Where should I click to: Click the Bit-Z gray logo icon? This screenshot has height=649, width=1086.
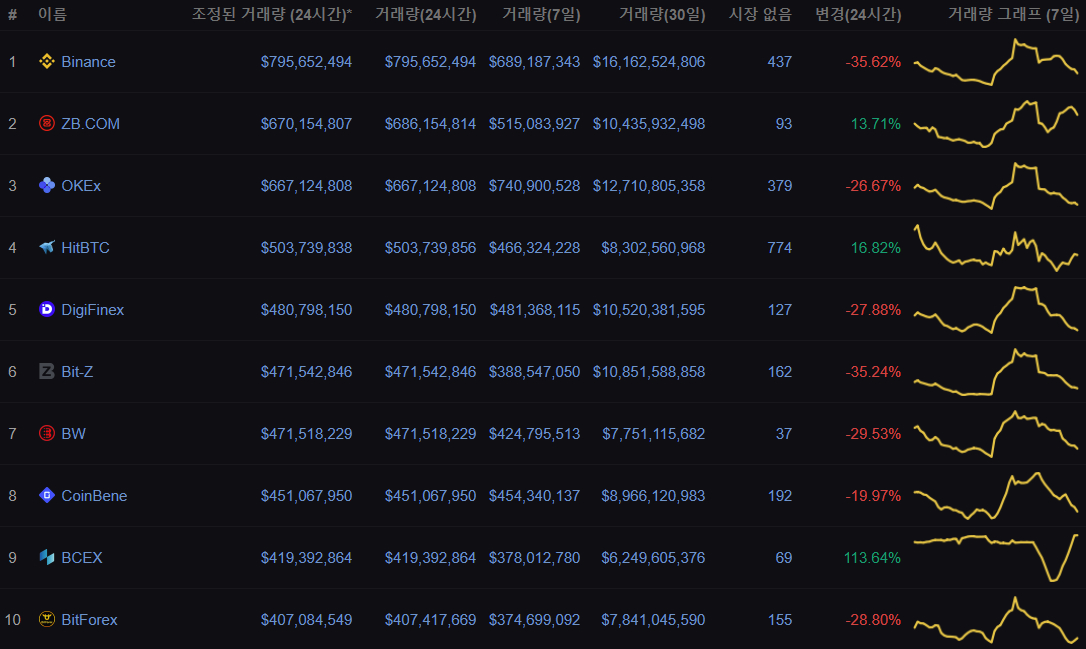pyautogui.click(x=46, y=371)
